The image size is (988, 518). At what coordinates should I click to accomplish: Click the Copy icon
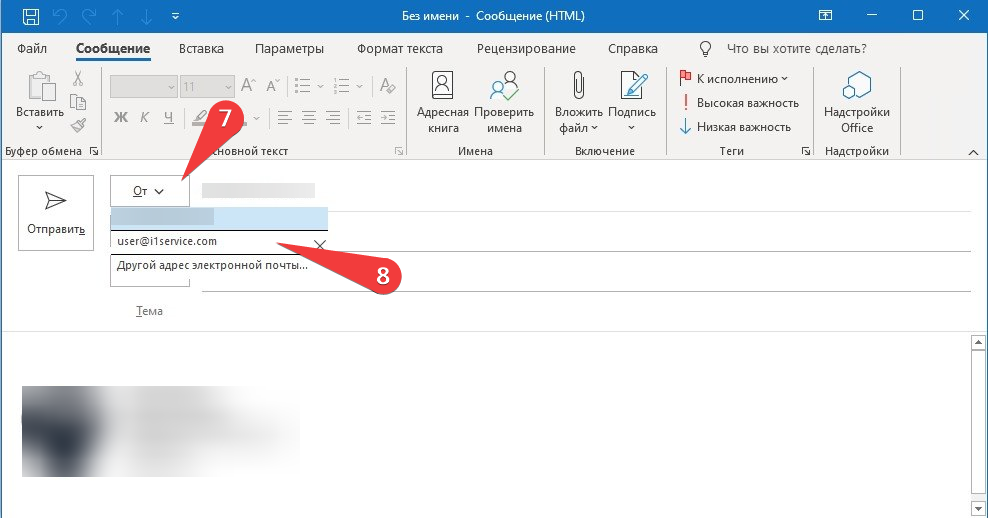(78, 102)
